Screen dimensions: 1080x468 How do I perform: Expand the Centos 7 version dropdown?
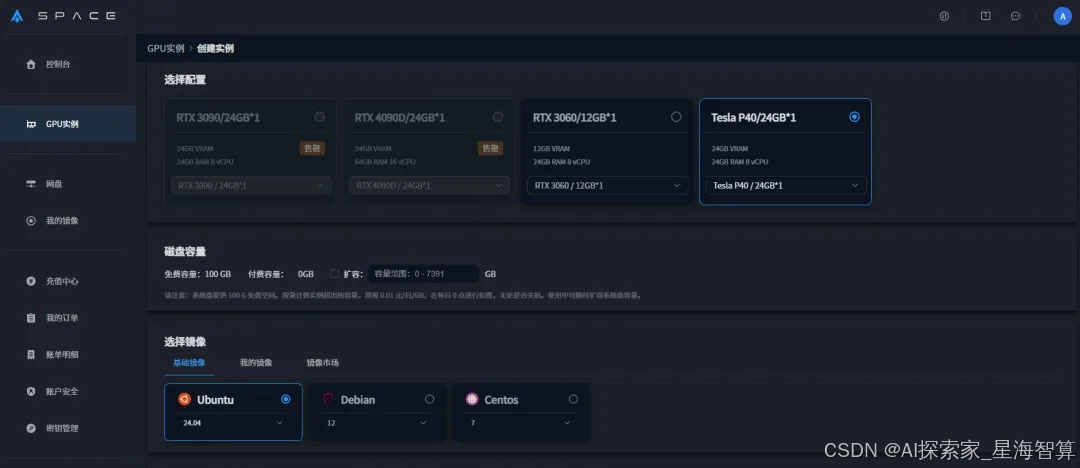point(521,423)
